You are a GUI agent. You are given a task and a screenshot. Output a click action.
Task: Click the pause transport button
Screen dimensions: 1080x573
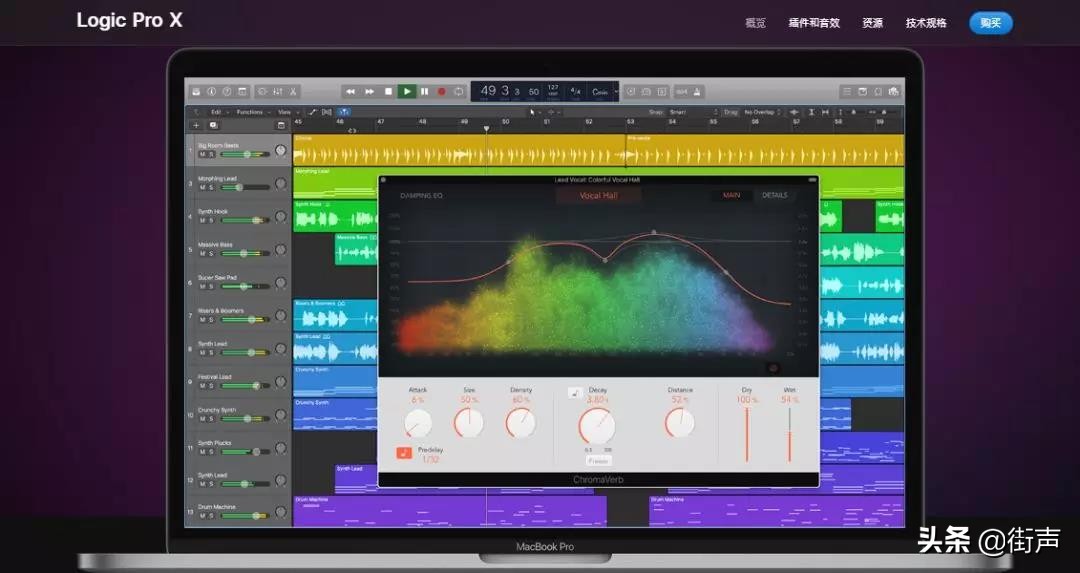click(x=424, y=92)
